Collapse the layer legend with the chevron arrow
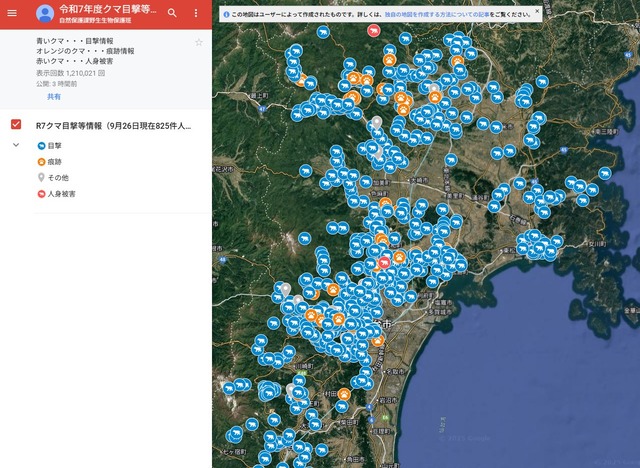The width and height of the screenshot is (640, 468). pyautogui.click(x=15, y=146)
